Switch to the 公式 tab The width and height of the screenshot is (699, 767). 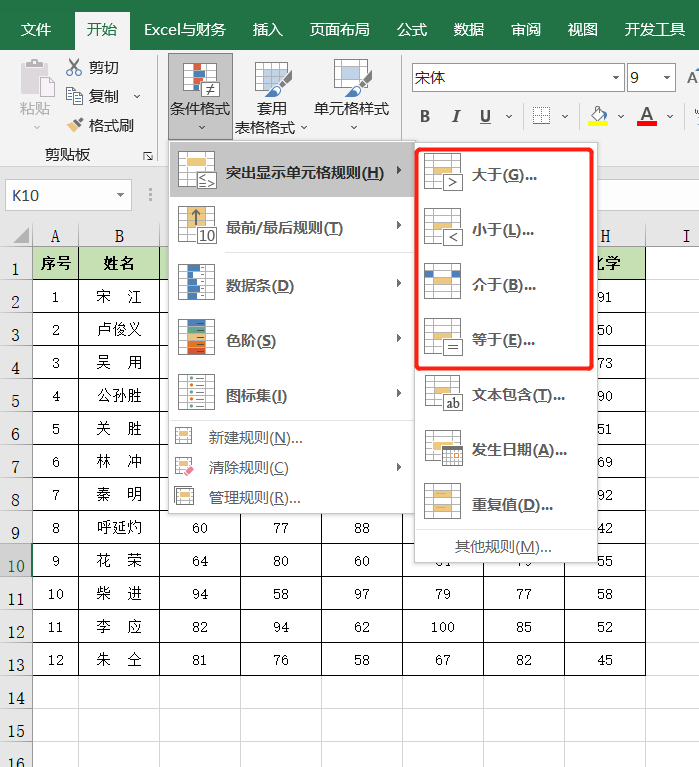click(x=412, y=30)
